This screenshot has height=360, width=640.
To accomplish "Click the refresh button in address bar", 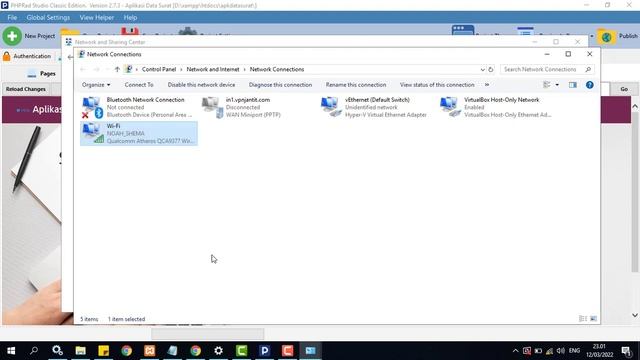I will 491,69.
